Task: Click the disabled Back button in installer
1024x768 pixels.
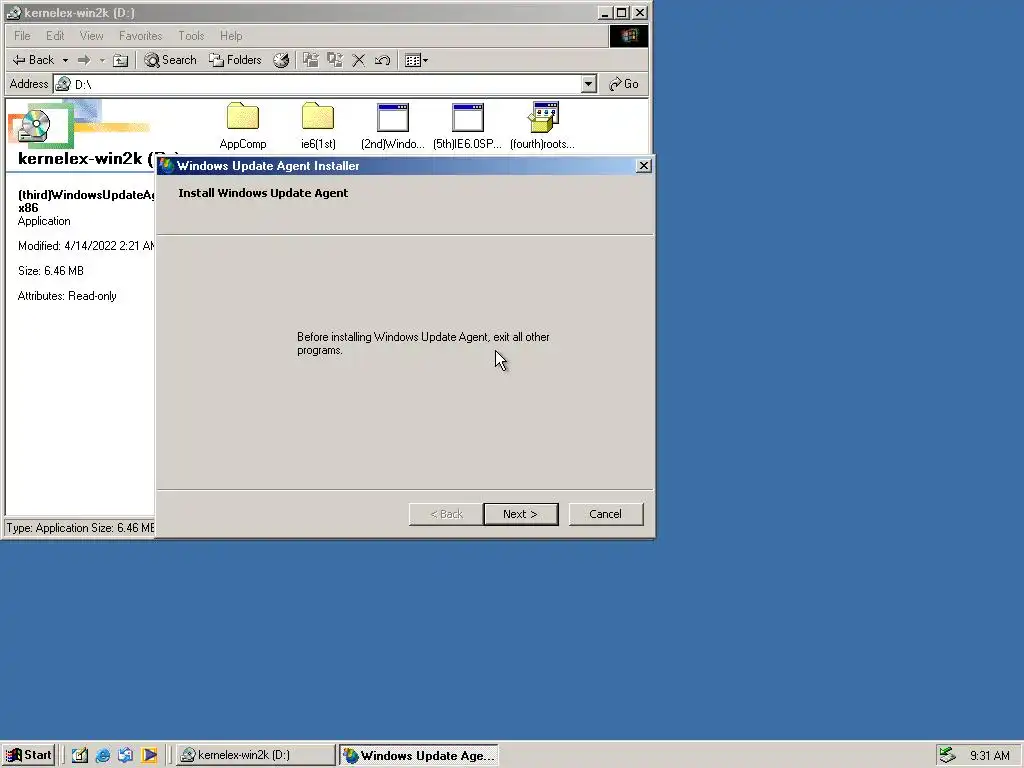Action: pyautogui.click(x=446, y=514)
